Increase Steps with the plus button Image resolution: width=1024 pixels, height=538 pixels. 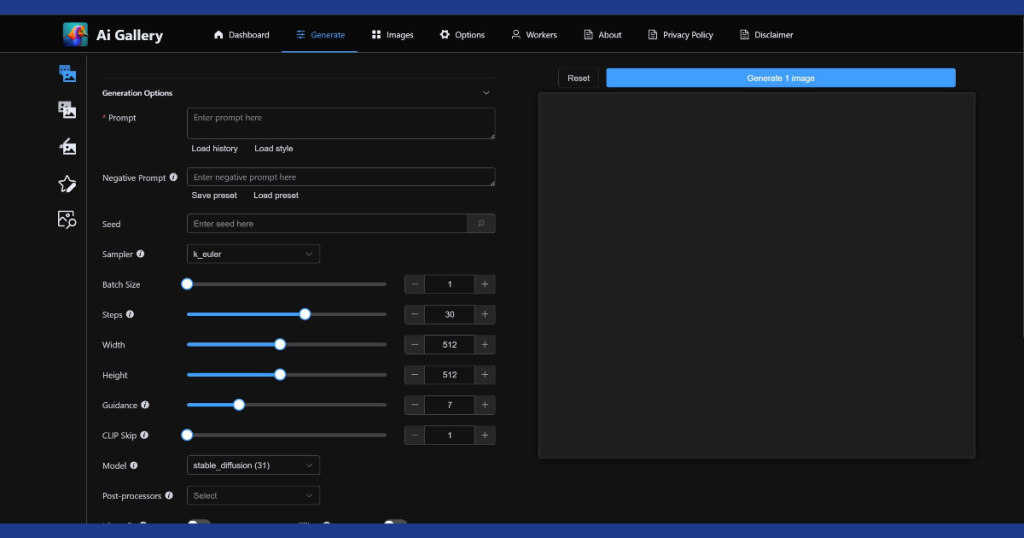485,314
